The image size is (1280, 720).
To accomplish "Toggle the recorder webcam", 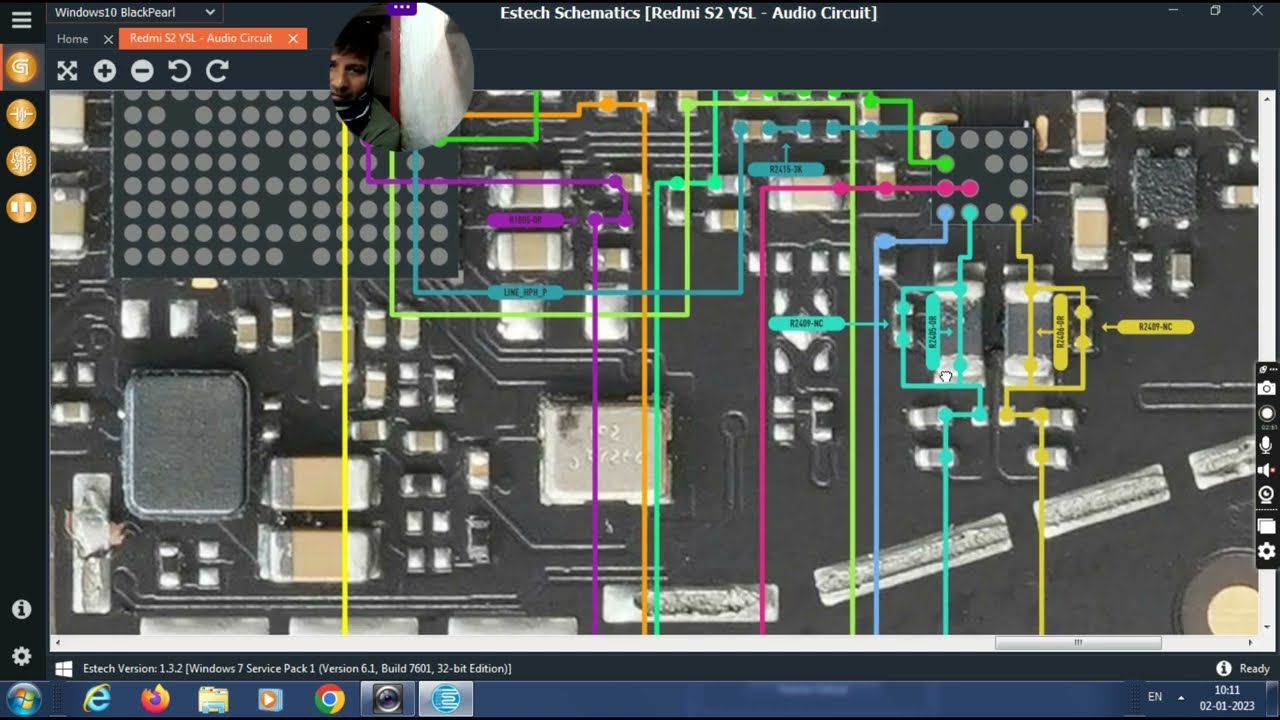I will tap(1267, 495).
